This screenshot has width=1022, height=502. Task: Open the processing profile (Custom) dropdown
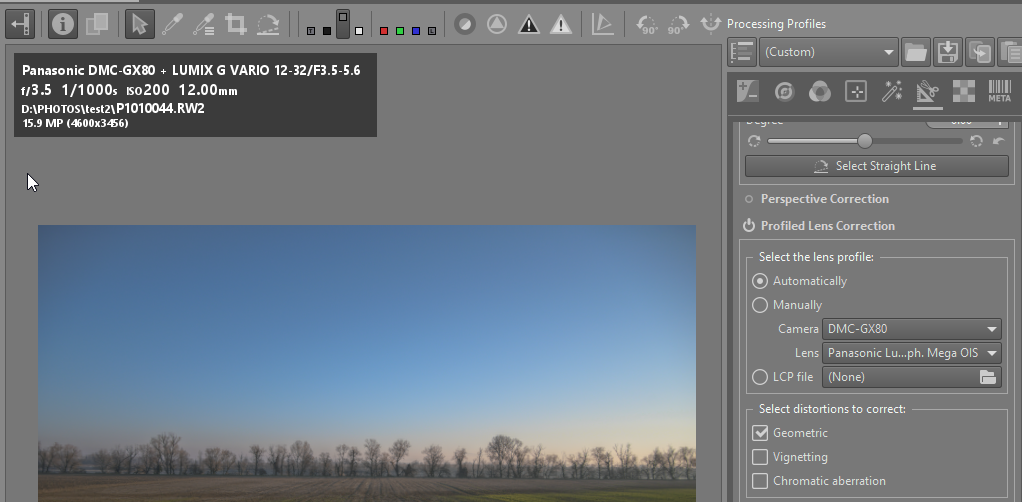[x=829, y=52]
